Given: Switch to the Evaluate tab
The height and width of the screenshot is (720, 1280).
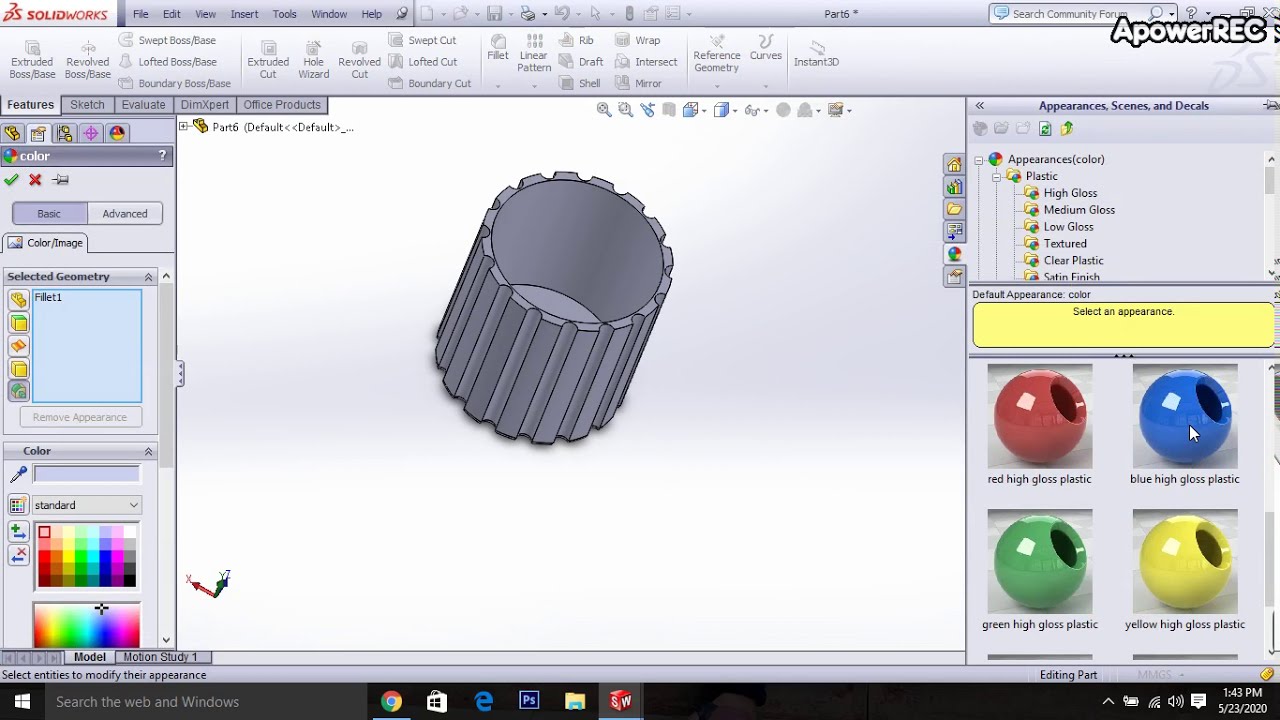Looking at the screenshot, I should pos(143,105).
